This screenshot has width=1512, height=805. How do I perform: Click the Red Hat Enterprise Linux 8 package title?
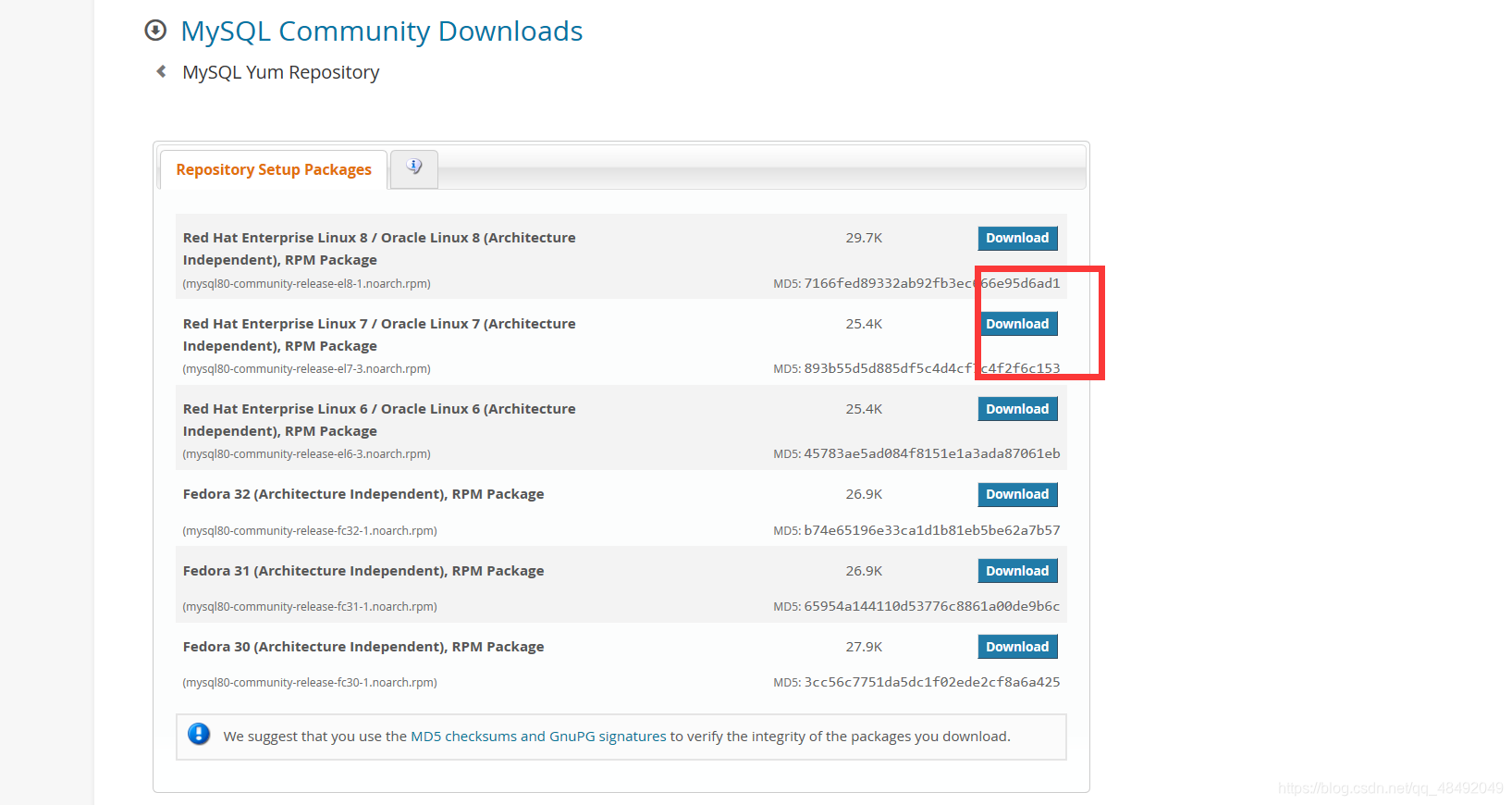(x=379, y=249)
